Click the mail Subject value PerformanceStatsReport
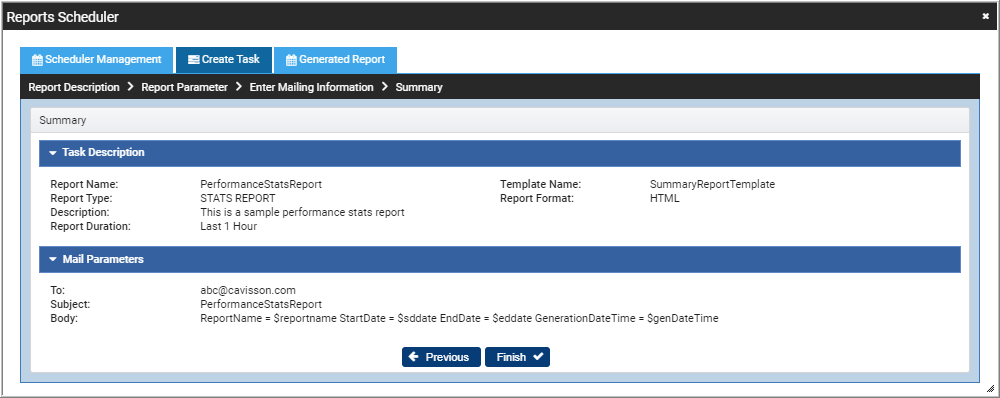 [261, 304]
